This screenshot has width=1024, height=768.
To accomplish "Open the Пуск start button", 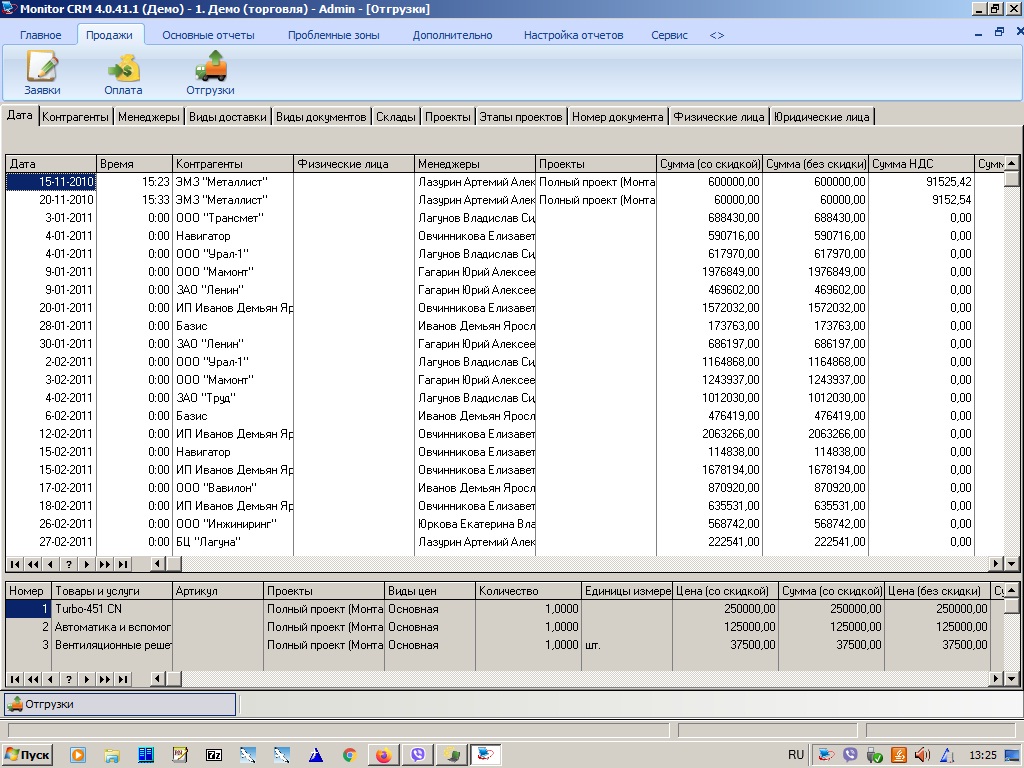I will click(x=27, y=755).
